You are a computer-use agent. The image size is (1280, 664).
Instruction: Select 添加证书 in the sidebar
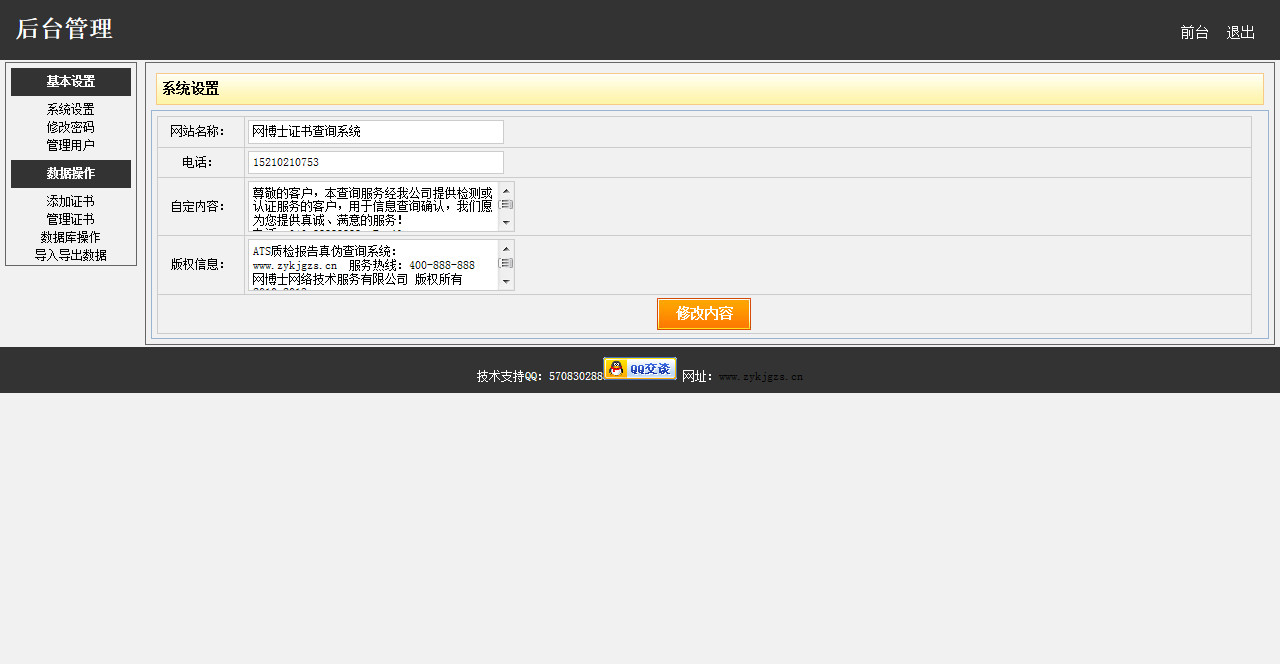click(70, 201)
